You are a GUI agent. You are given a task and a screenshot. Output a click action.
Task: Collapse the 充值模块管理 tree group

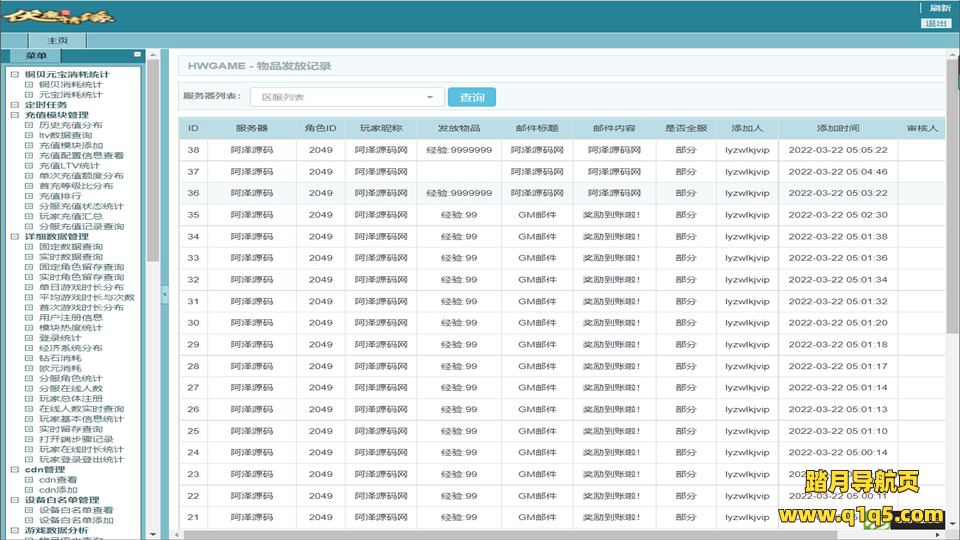coord(14,115)
